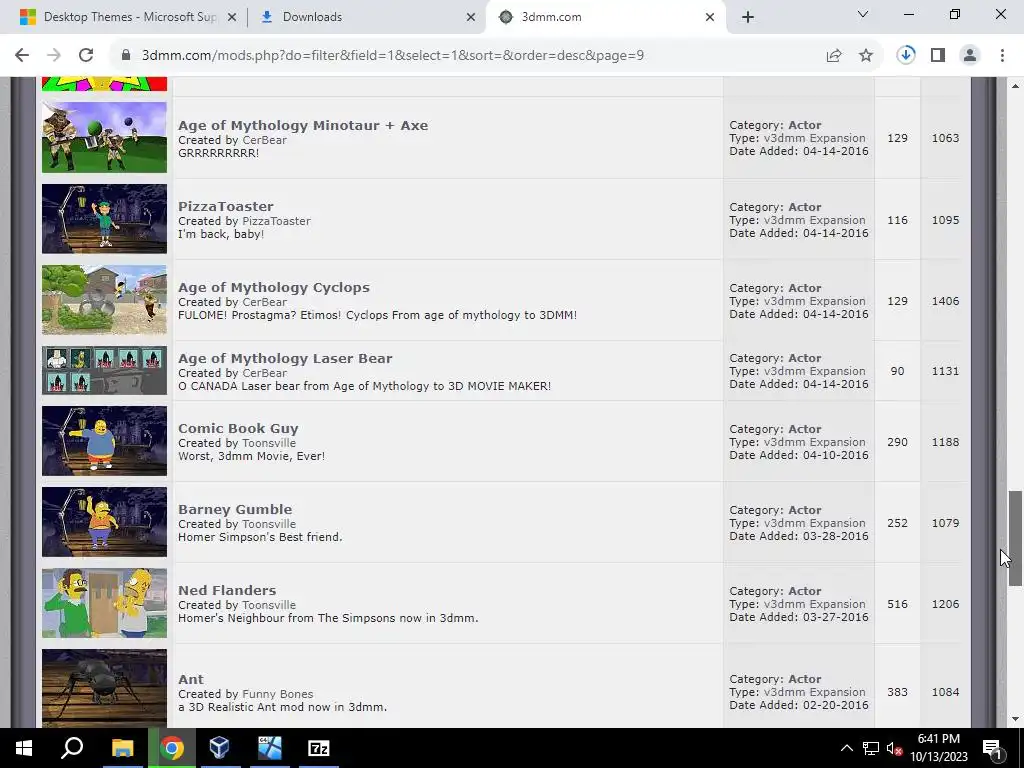Click the Ned Flanders thumbnail

point(104,603)
